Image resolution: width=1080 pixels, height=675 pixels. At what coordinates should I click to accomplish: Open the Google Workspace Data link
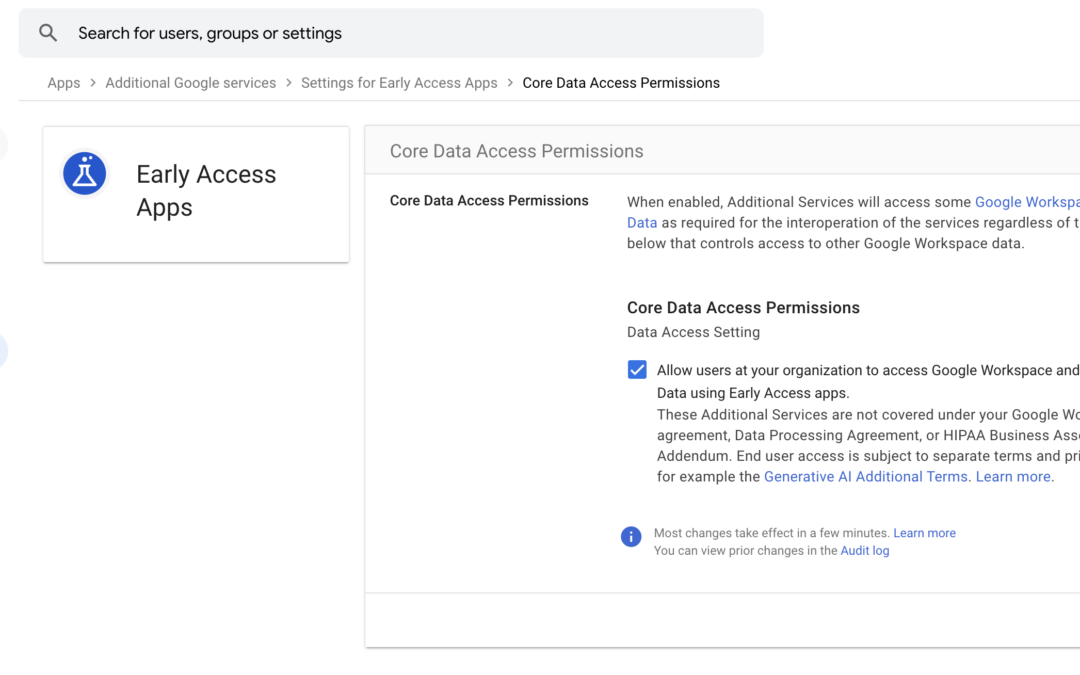[x=1027, y=202]
